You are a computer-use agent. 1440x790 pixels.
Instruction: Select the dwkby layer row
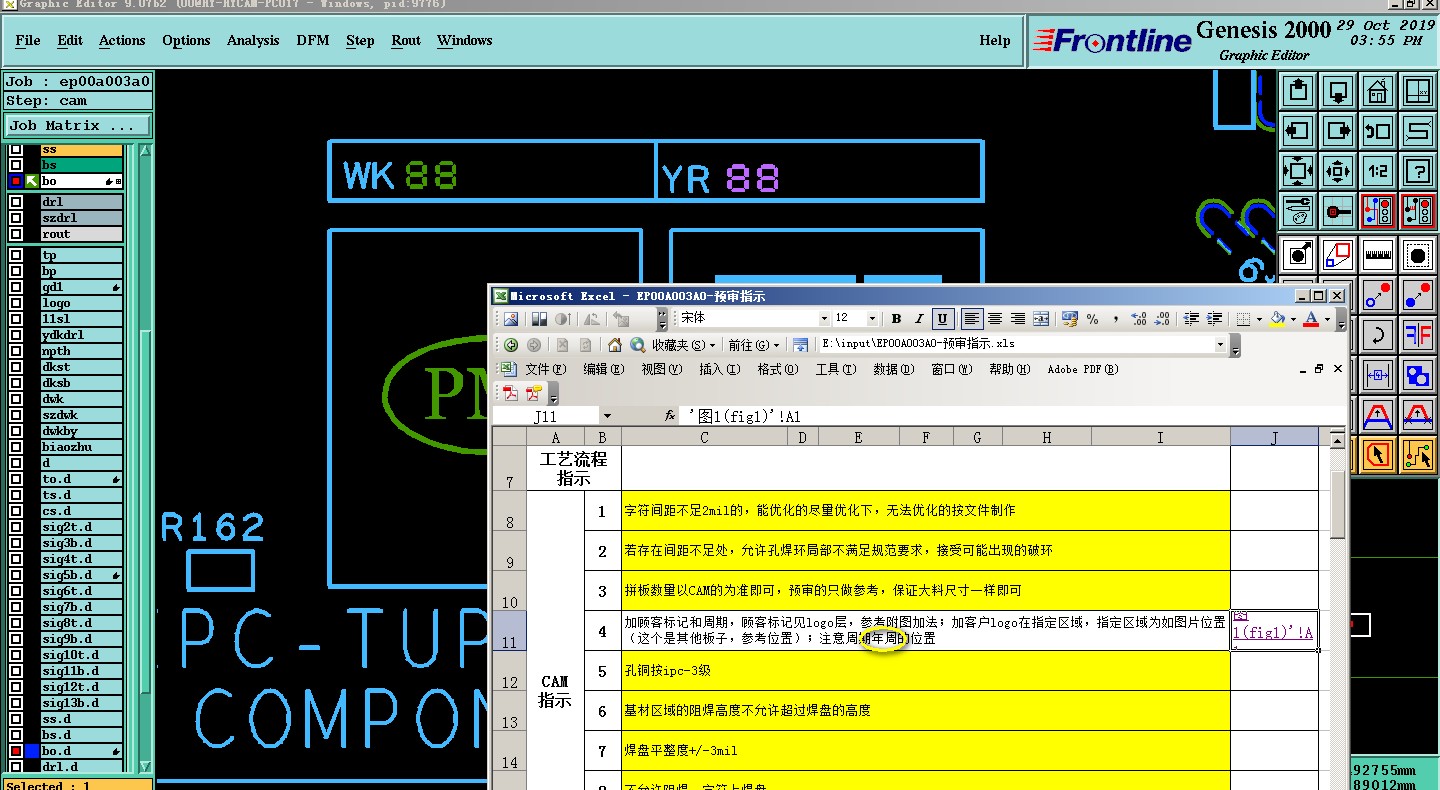(81, 431)
